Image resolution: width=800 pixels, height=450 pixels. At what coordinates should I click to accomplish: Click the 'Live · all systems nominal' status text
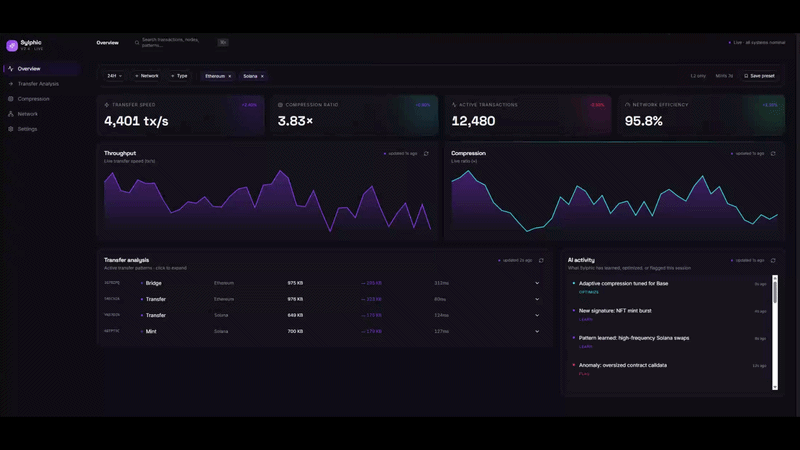tap(759, 43)
